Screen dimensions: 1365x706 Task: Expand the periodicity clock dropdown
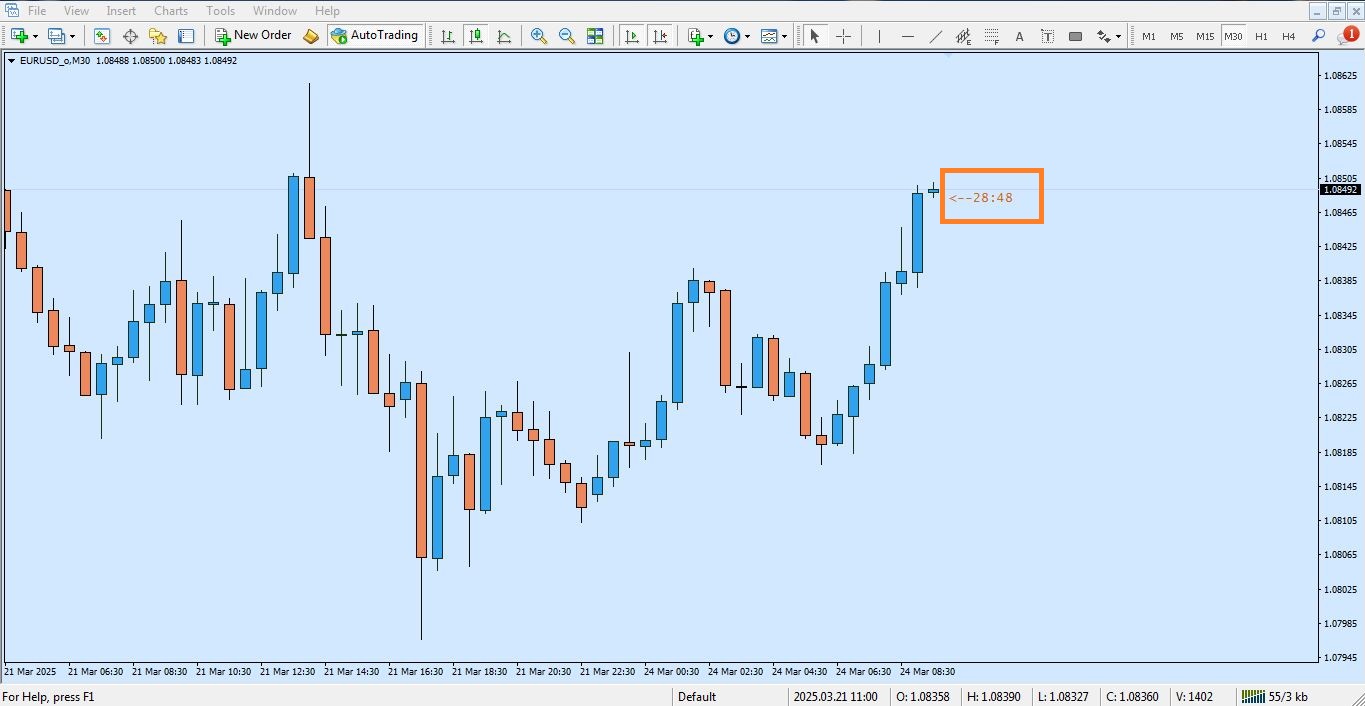(747, 36)
